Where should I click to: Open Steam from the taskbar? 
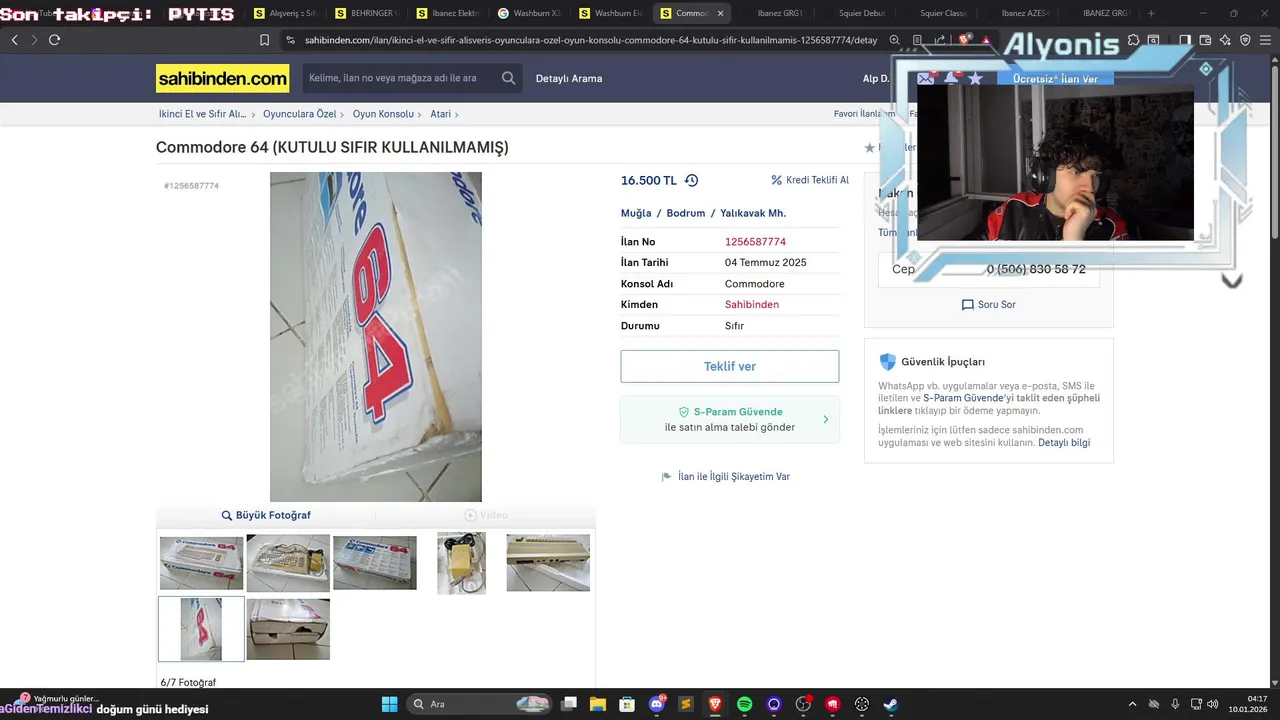890,704
